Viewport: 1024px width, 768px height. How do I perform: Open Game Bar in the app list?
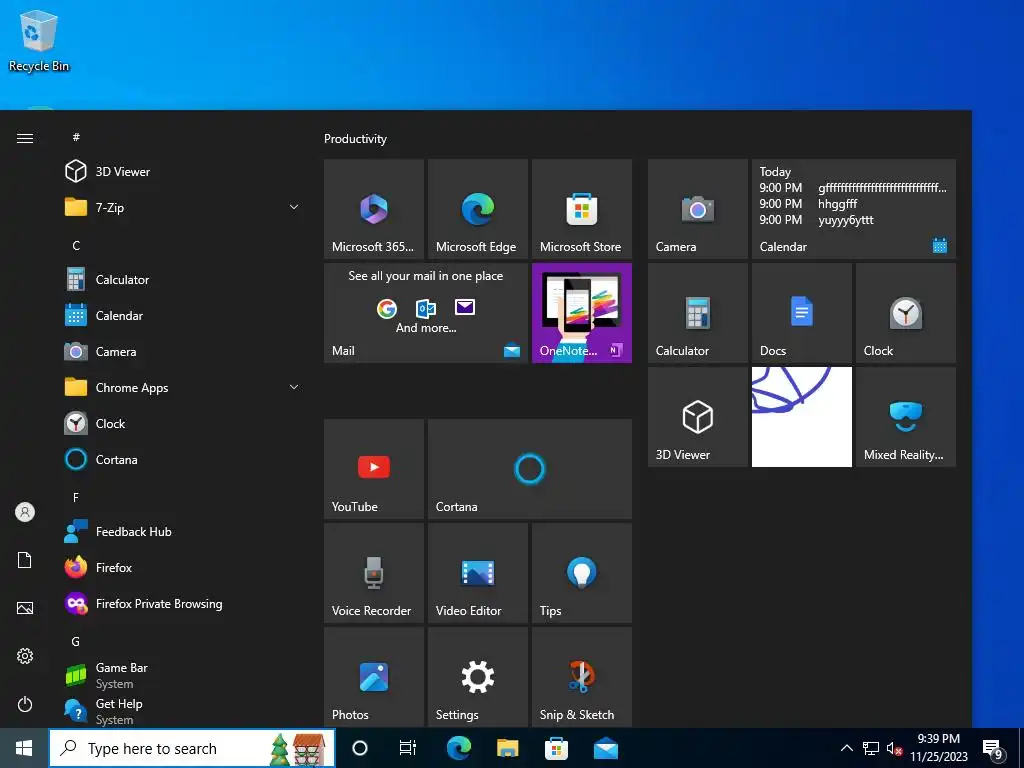click(181, 676)
